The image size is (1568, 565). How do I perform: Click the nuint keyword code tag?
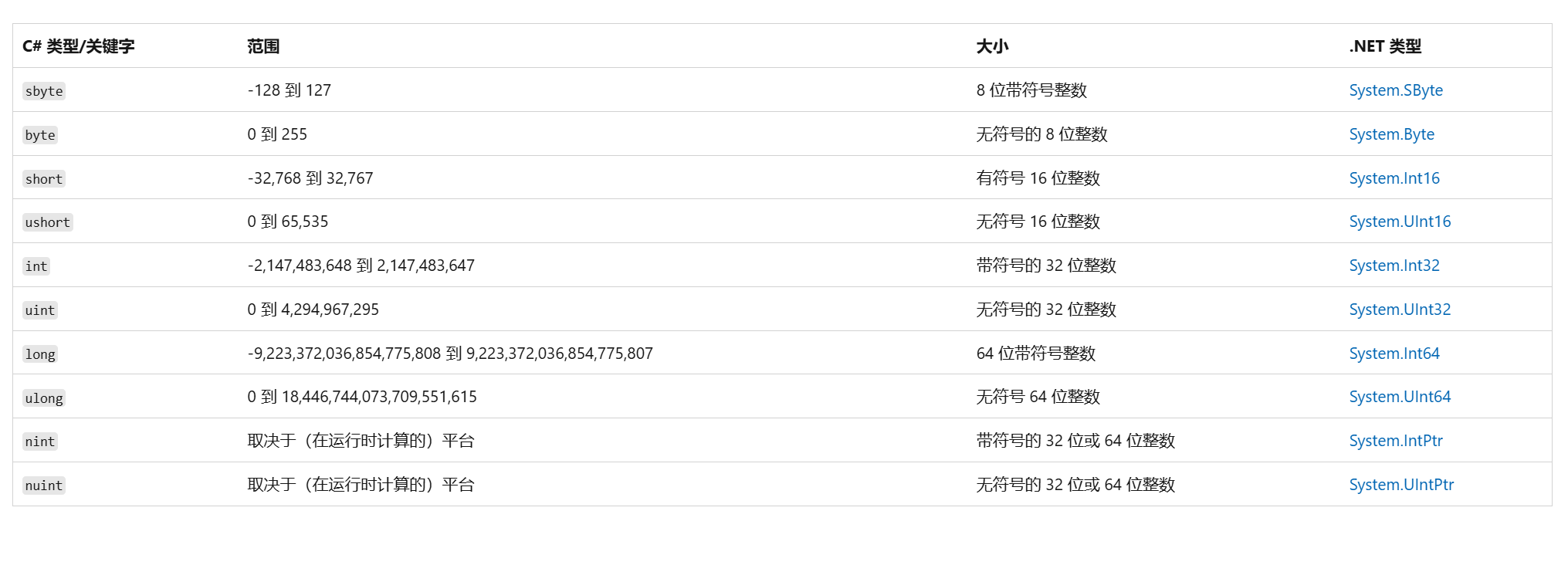point(44,485)
